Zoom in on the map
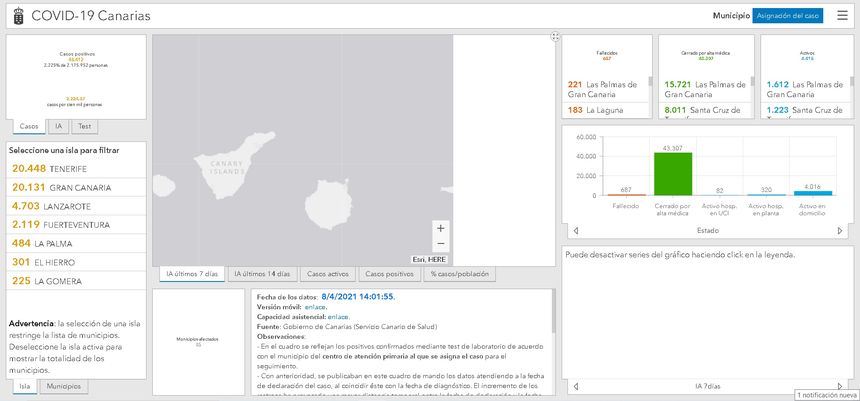860x401 pixels. [x=441, y=228]
